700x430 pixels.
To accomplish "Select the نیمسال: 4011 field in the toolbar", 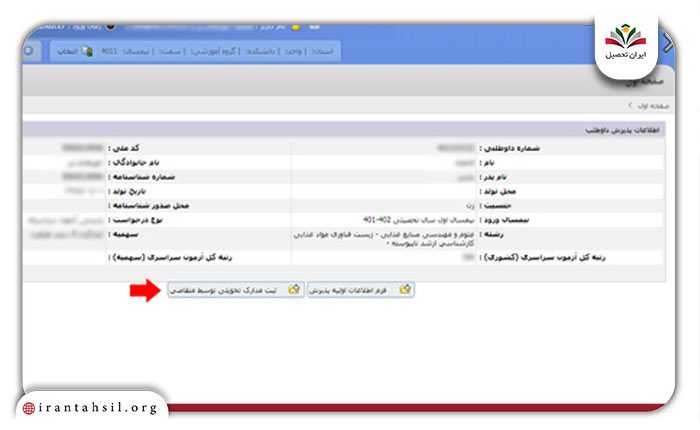I will (x=125, y=51).
